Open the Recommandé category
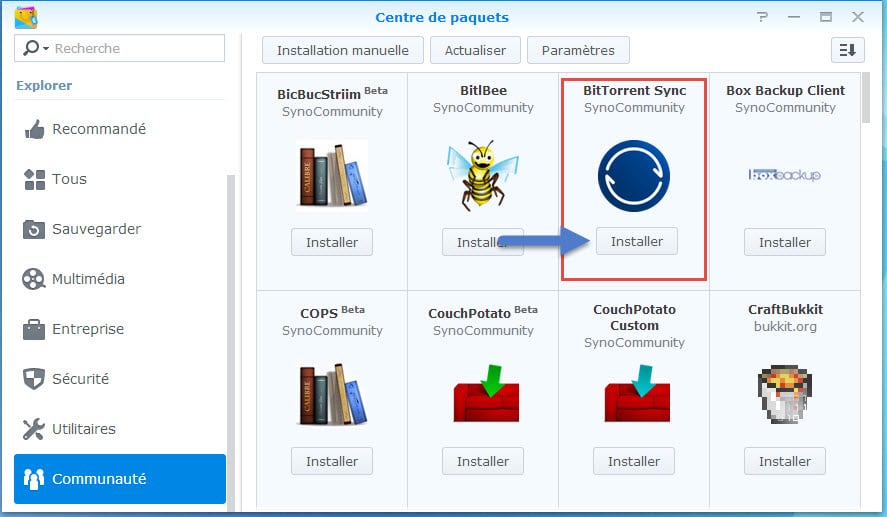The width and height of the screenshot is (887, 517). pyautogui.click(x=120, y=130)
